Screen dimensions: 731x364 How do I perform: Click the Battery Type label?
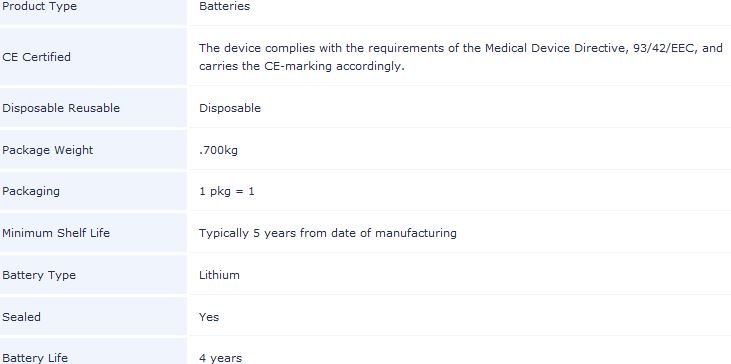[39, 275]
